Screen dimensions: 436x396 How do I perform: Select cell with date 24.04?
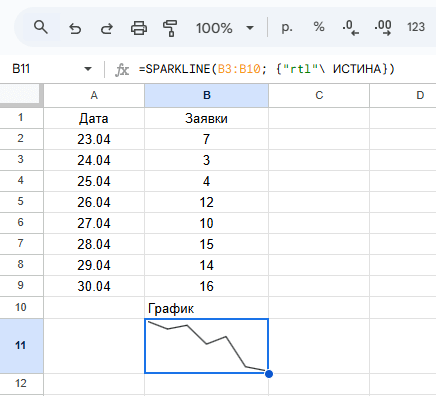[94, 160]
